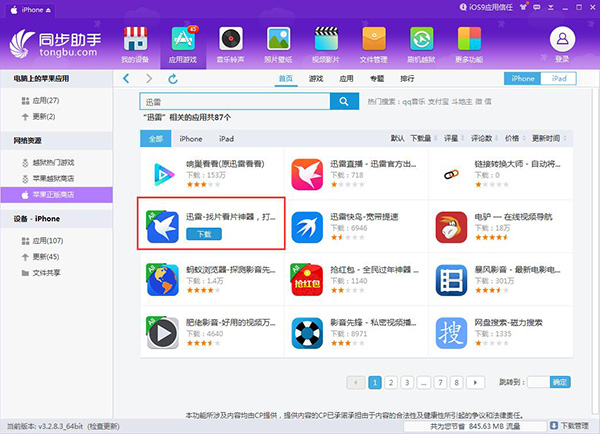The height and width of the screenshot is (434, 600).
Task: Open 刷机越狱 jailbreak icon
Action: (x=421, y=39)
